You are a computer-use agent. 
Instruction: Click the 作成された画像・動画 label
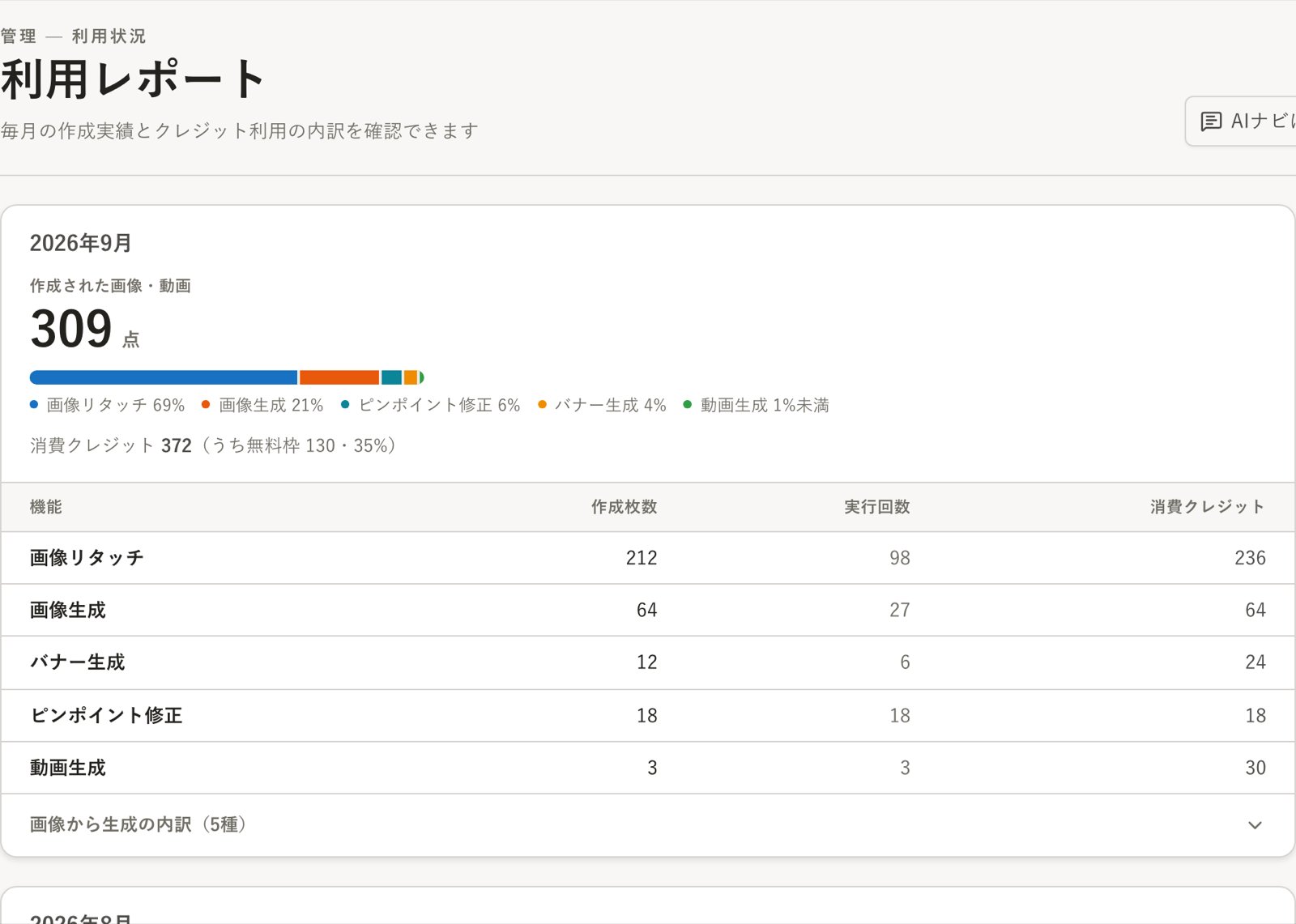coord(110,286)
